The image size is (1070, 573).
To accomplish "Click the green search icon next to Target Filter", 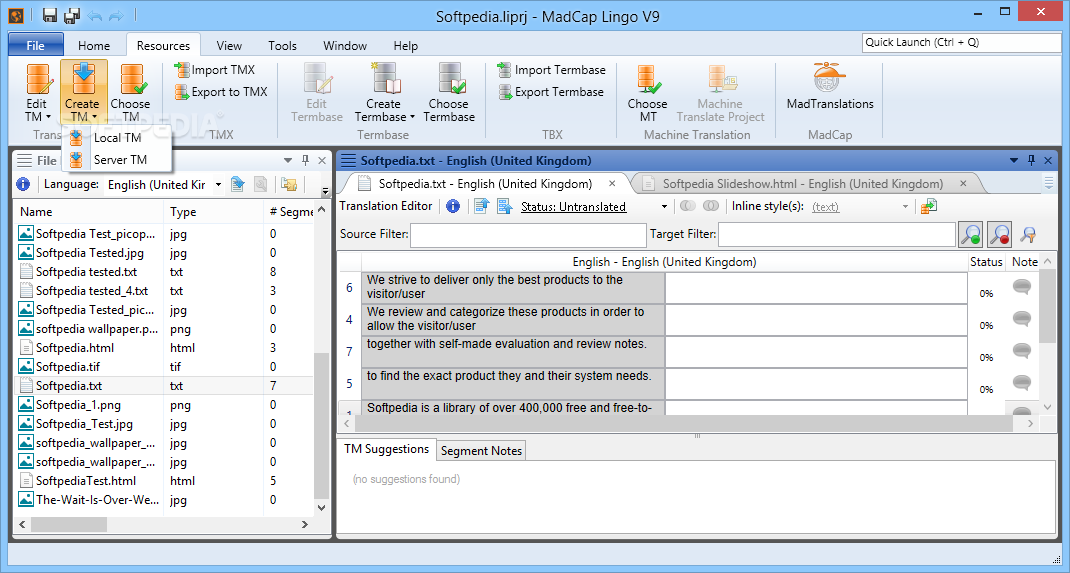I will click(970, 234).
